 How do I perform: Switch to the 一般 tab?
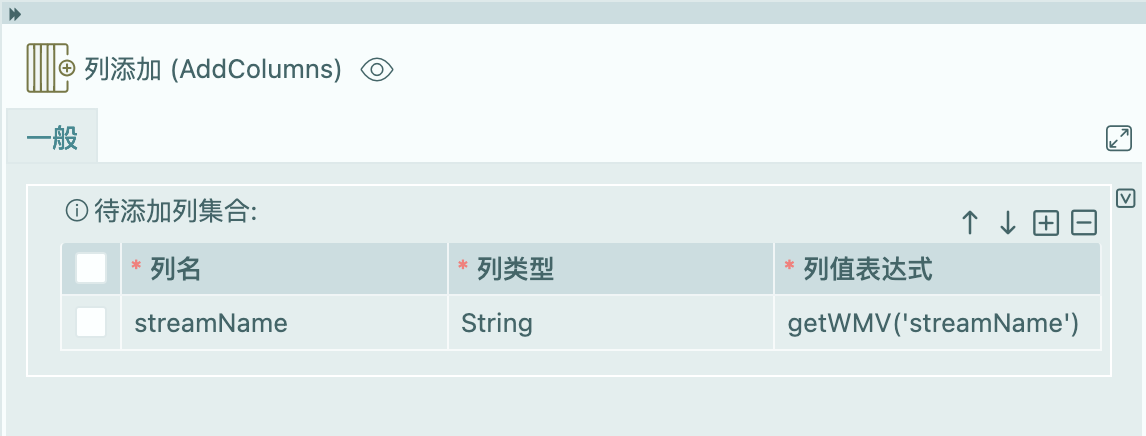(52, 138)
